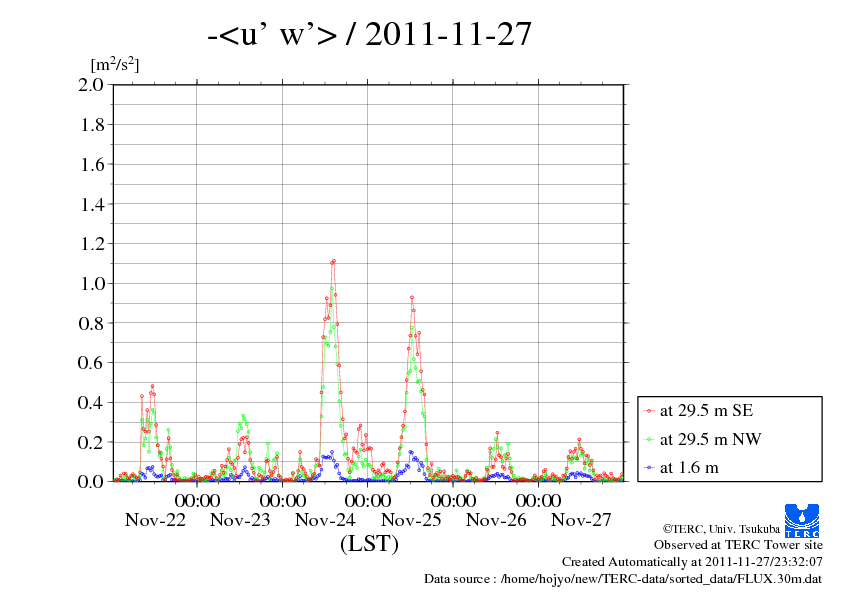Click the '0.4' y-axis label
Image resolution: width=842 pixels, height=595 pixels.
91,403
